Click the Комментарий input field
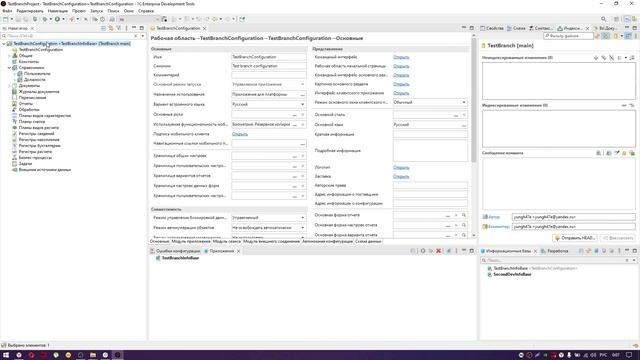This screenshot has width=640, height=360. coord(269,75)
